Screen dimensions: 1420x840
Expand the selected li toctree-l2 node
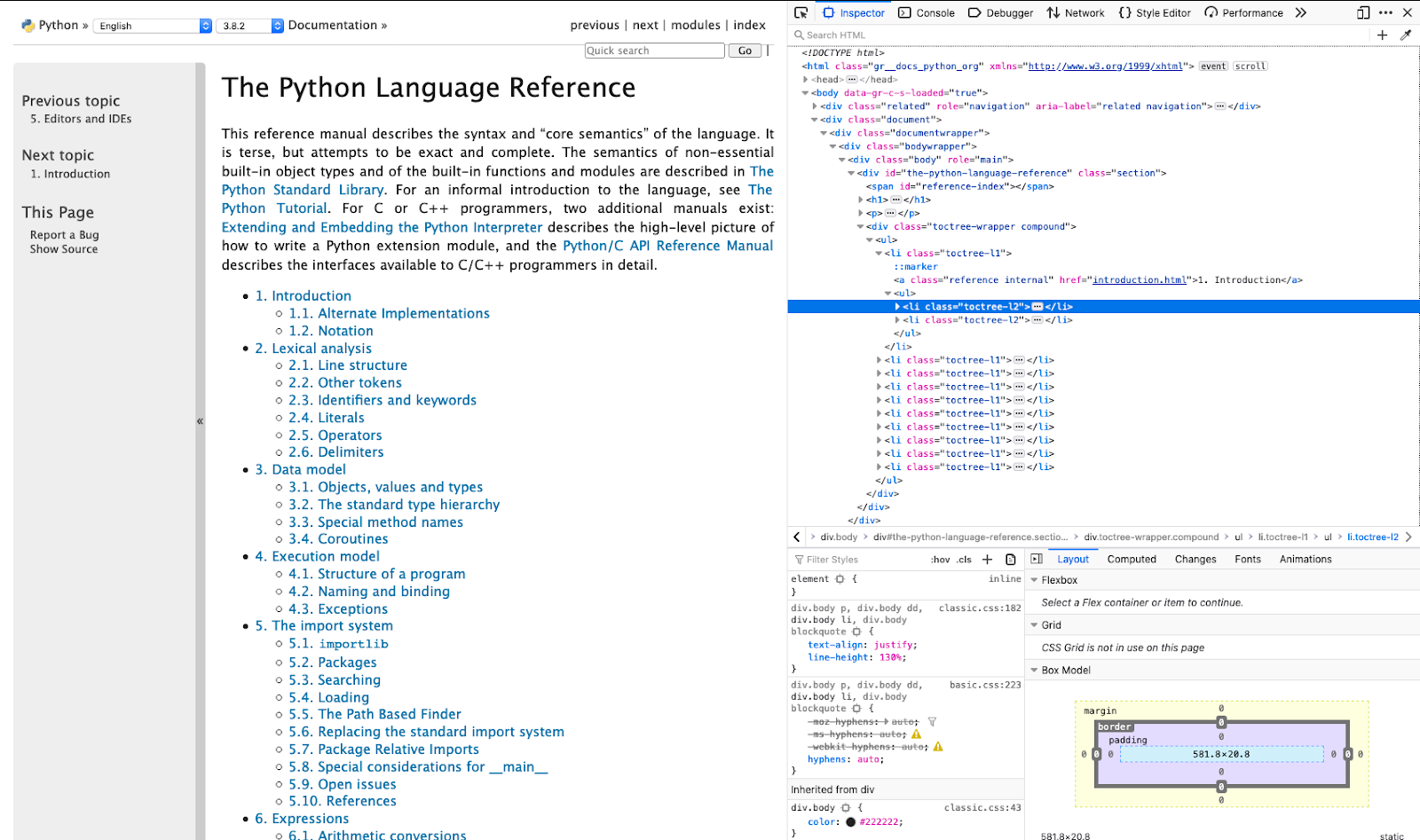click(x=897, y=307)
